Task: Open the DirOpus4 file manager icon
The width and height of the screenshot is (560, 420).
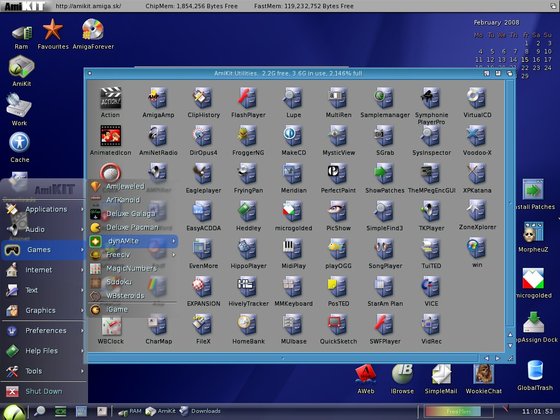Action: tap(203, 140)
